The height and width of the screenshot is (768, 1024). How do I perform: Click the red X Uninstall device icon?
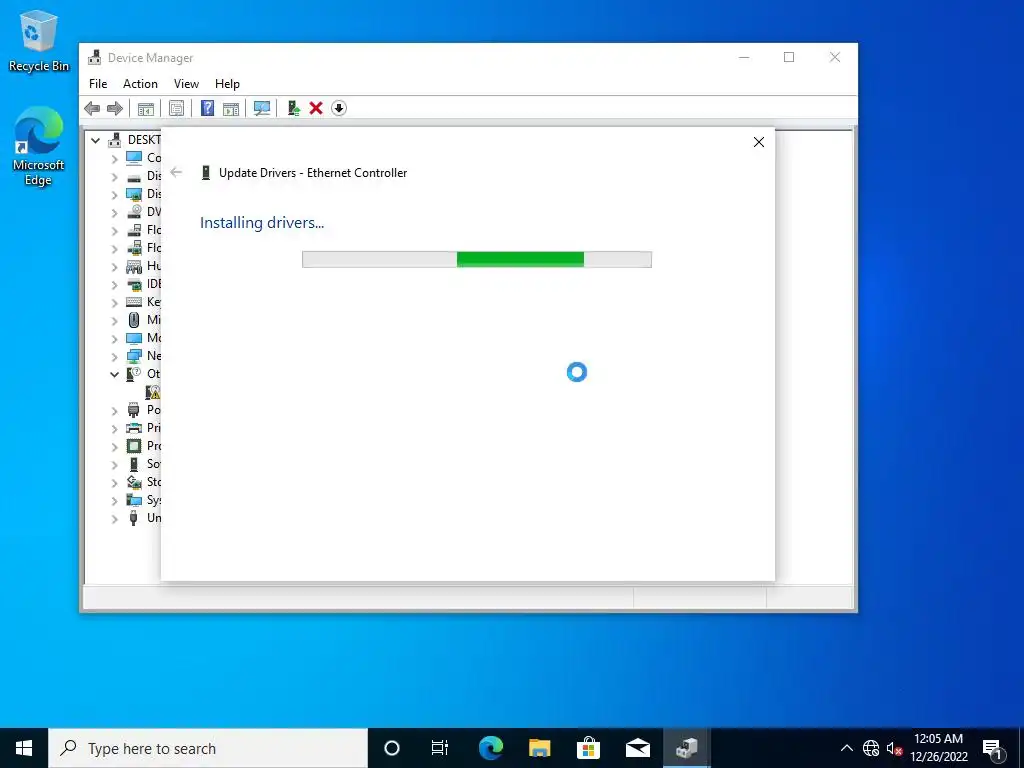click(316, 108)
